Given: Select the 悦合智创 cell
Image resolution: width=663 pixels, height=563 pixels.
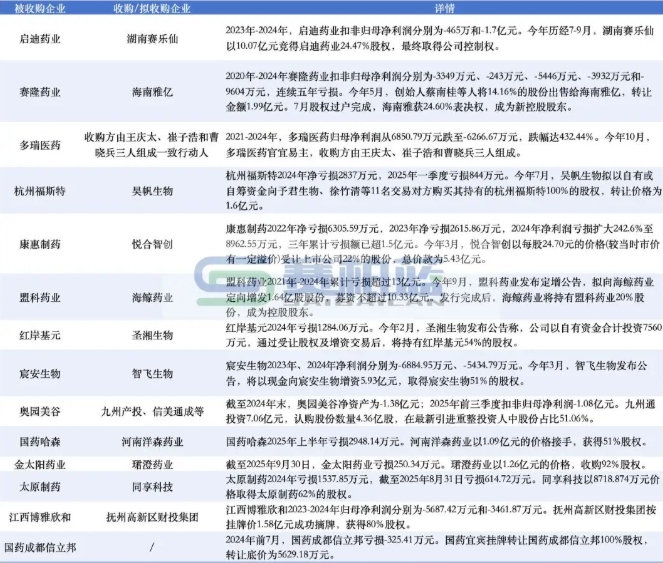Looking at the screenshot, I should [152, 244].
